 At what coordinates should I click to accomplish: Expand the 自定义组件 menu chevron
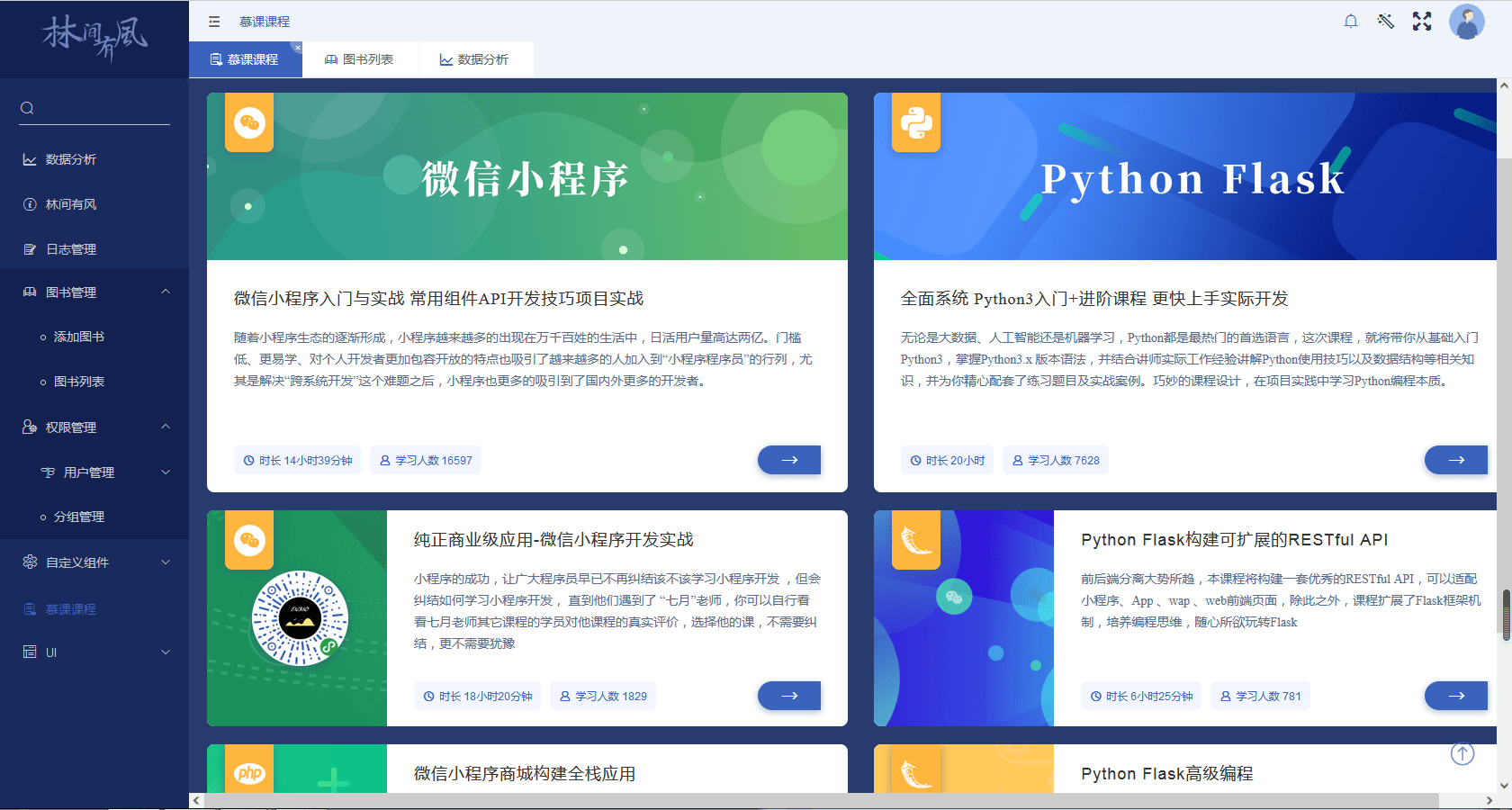tap(166, 562)
